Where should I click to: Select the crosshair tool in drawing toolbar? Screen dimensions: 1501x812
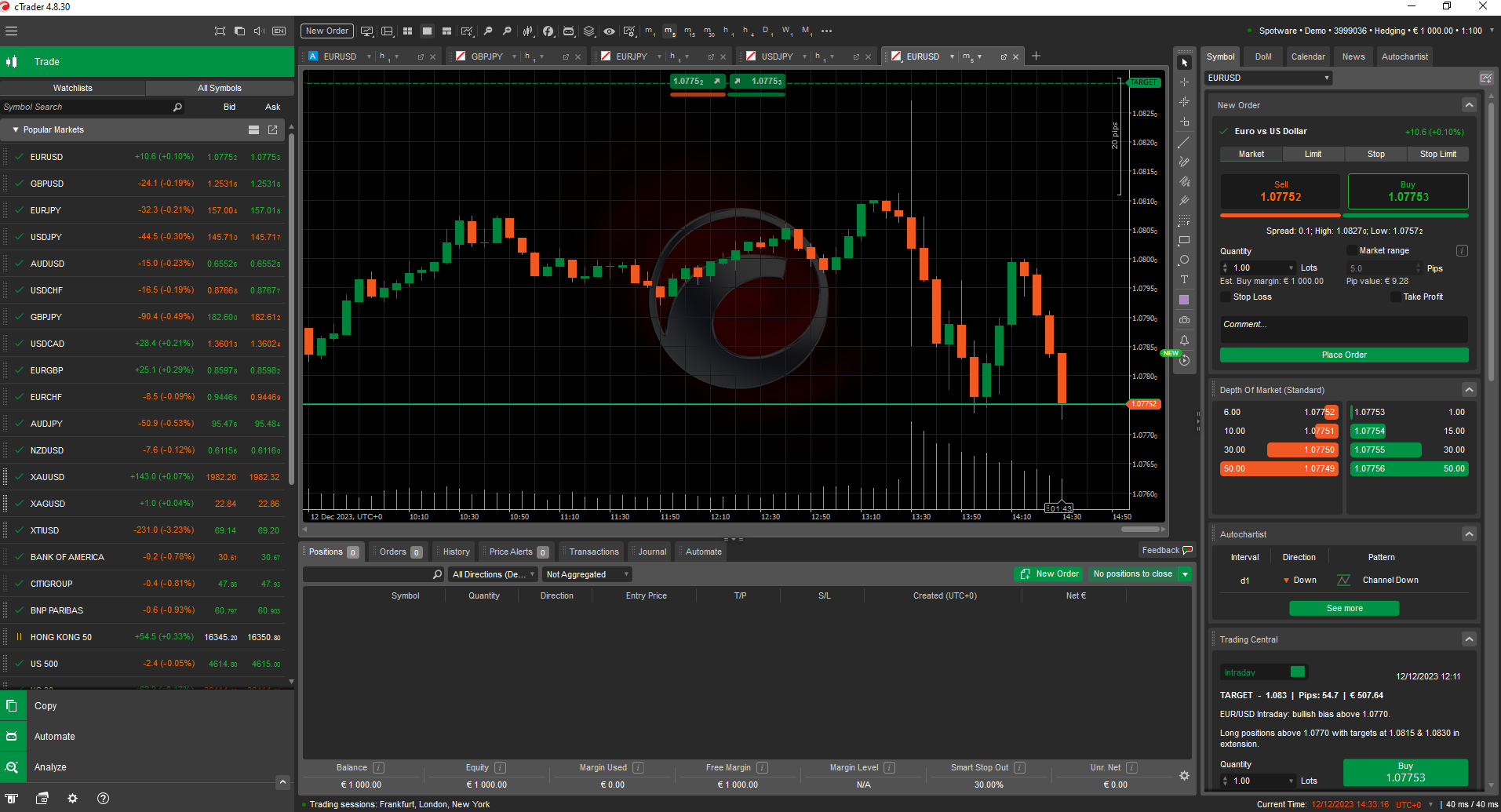point(1184,82)
